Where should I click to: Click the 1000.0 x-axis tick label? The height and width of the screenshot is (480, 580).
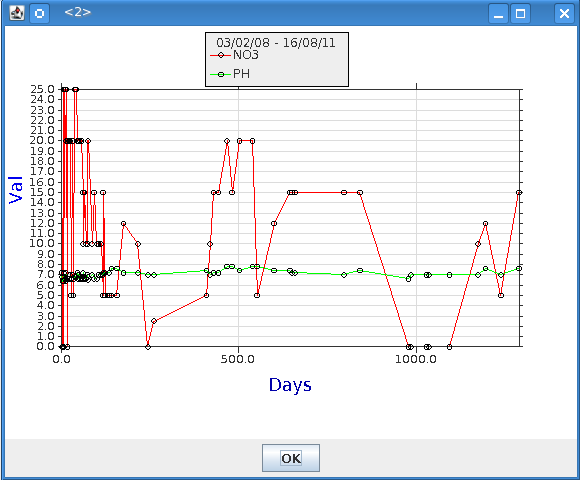pyautogui.click(x=416, y=359)
